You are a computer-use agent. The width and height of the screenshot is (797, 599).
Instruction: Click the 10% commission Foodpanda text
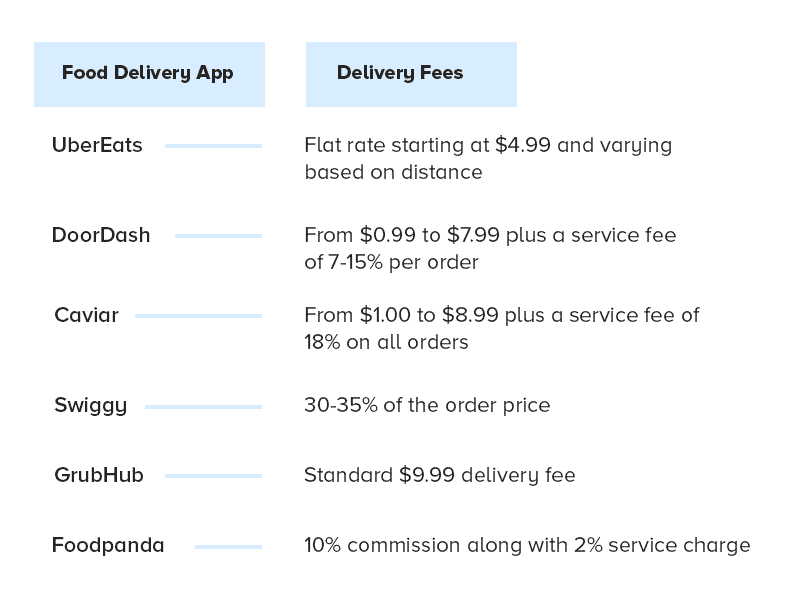coord(527,545)
